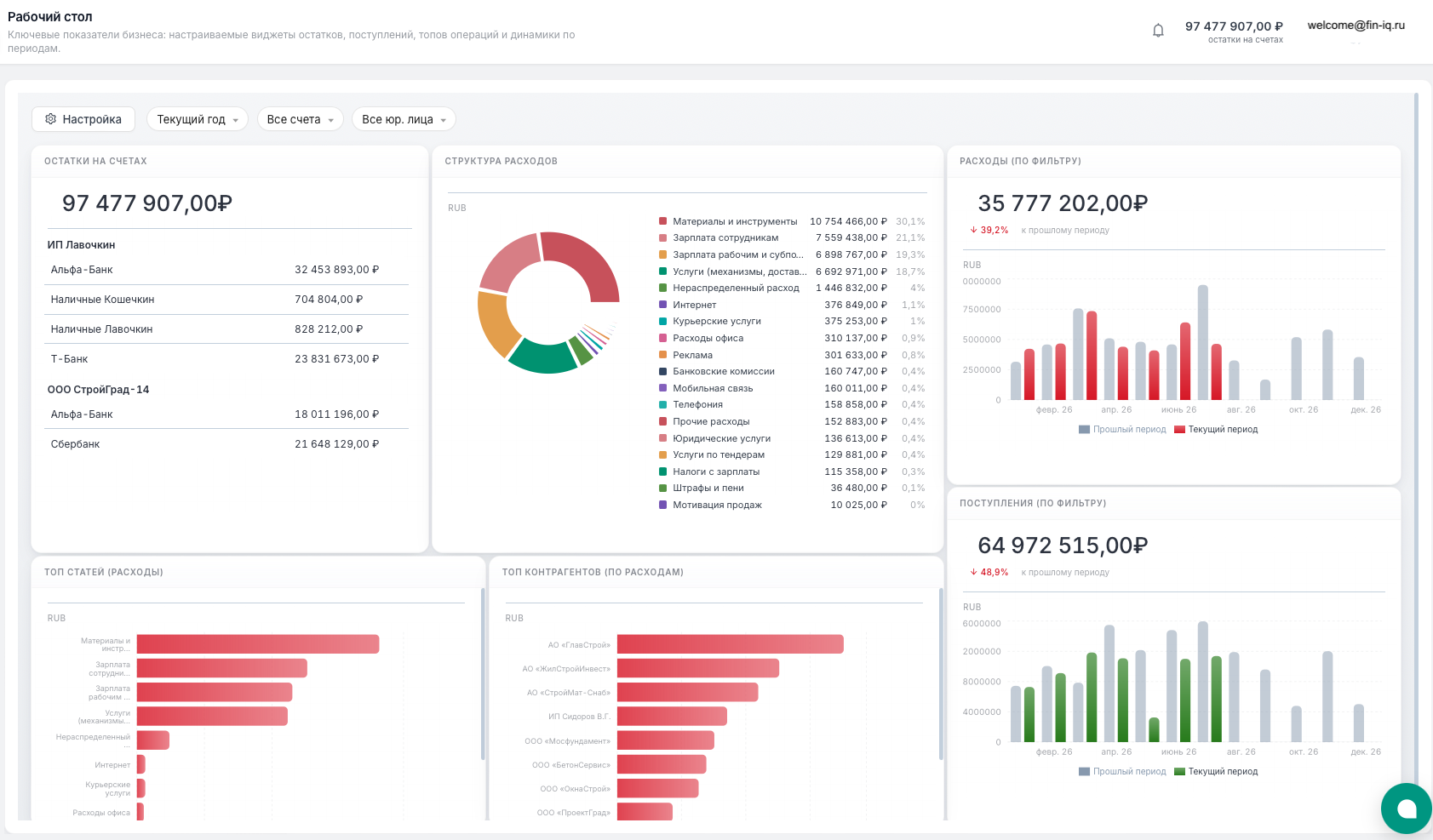Open the welcome@fin-iq.ru account menu

pyautogui.click(x=1356, y=26)
